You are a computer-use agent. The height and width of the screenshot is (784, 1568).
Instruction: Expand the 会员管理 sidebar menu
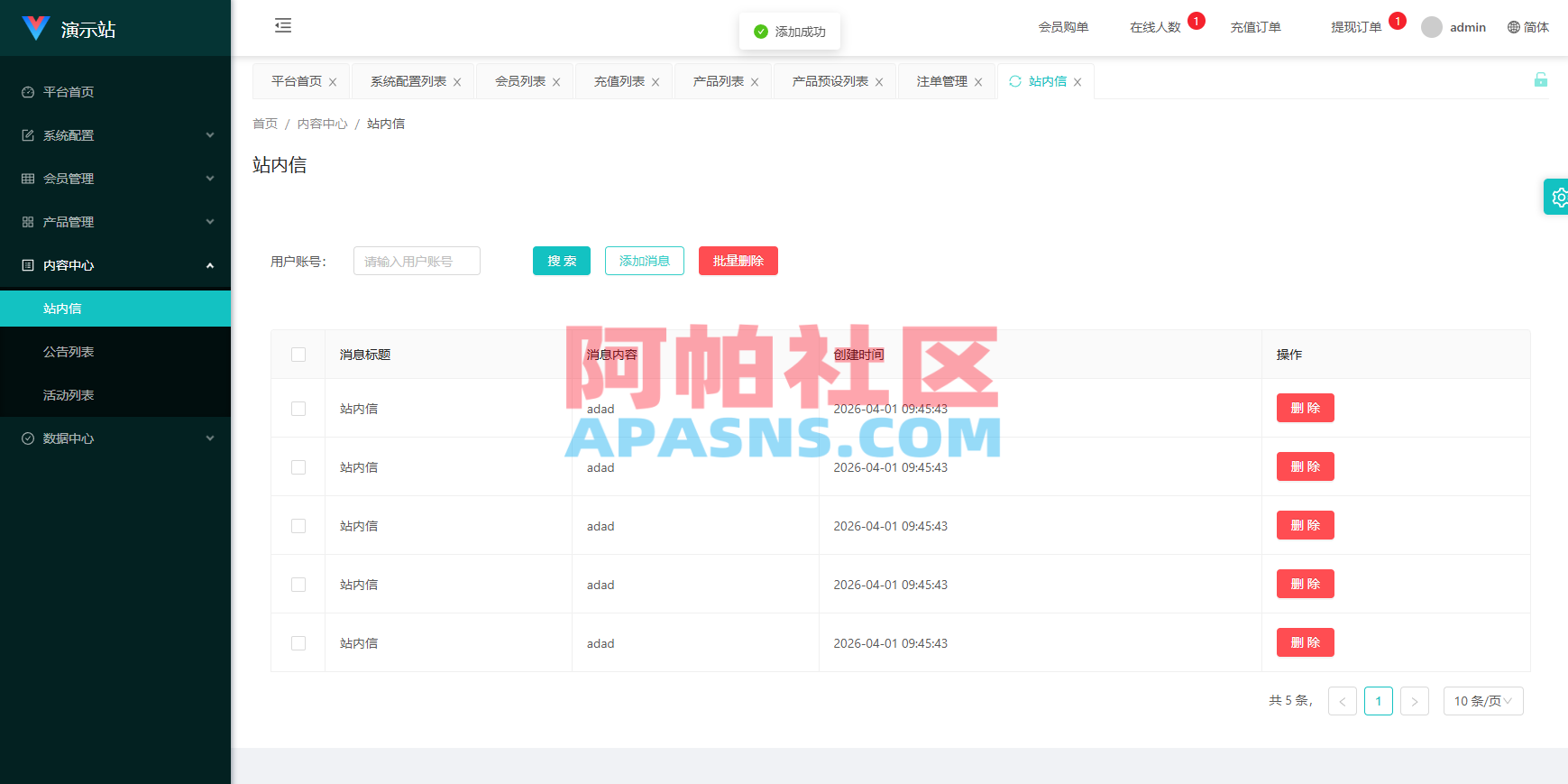point(115,179)
